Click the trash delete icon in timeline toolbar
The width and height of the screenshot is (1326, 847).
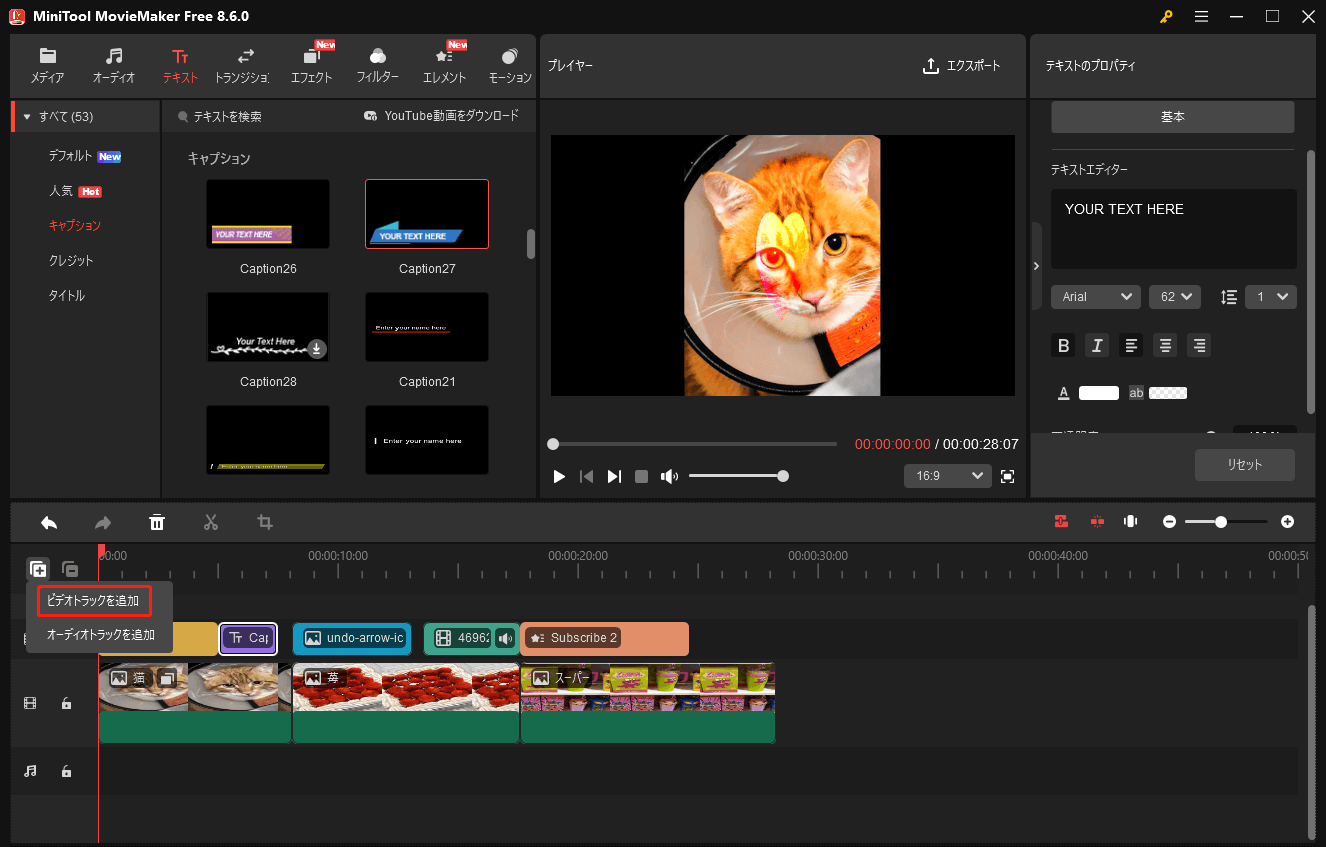(x=157, y=521)
